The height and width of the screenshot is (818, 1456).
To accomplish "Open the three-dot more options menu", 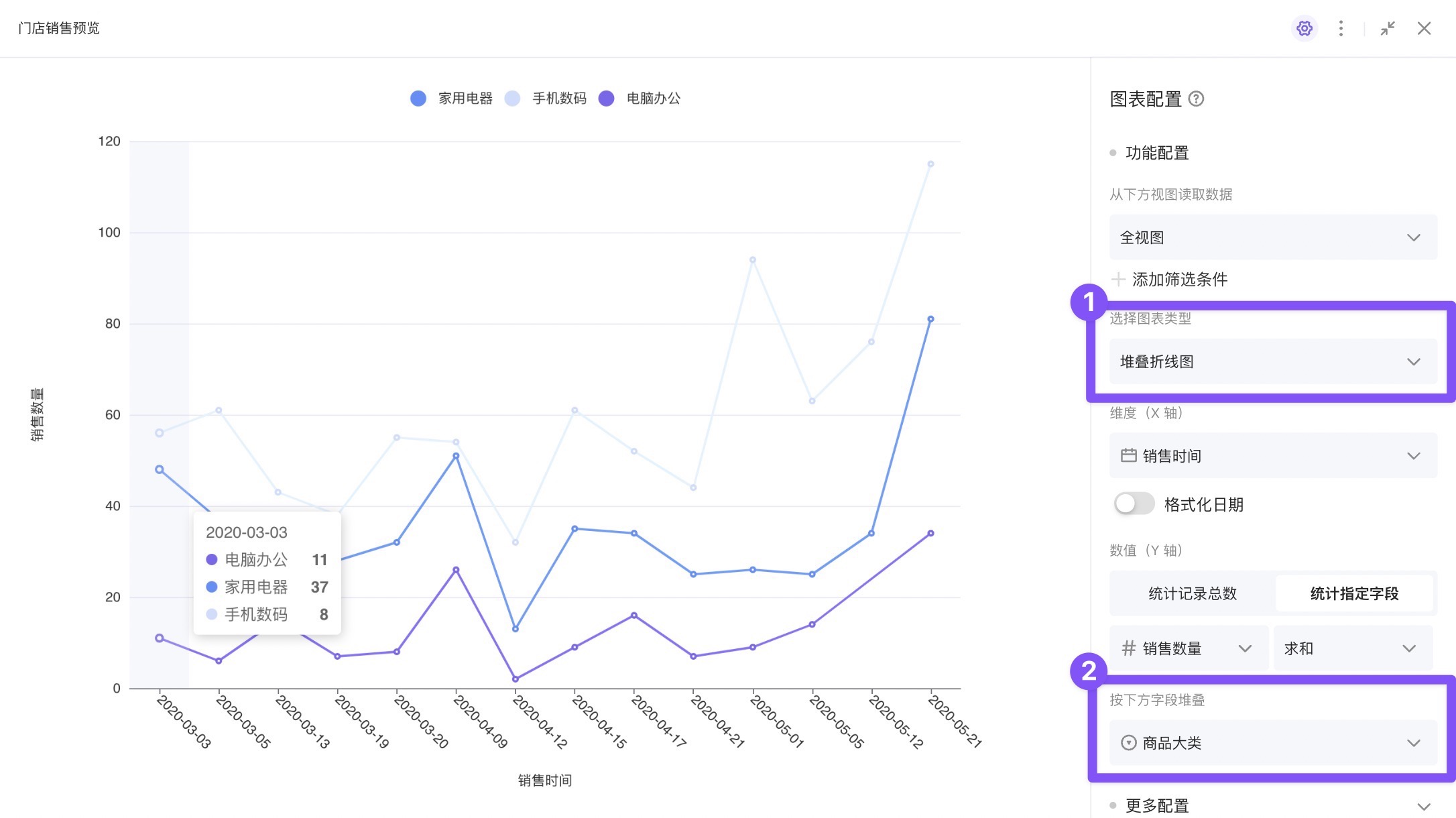I will tap(1341, 28).
